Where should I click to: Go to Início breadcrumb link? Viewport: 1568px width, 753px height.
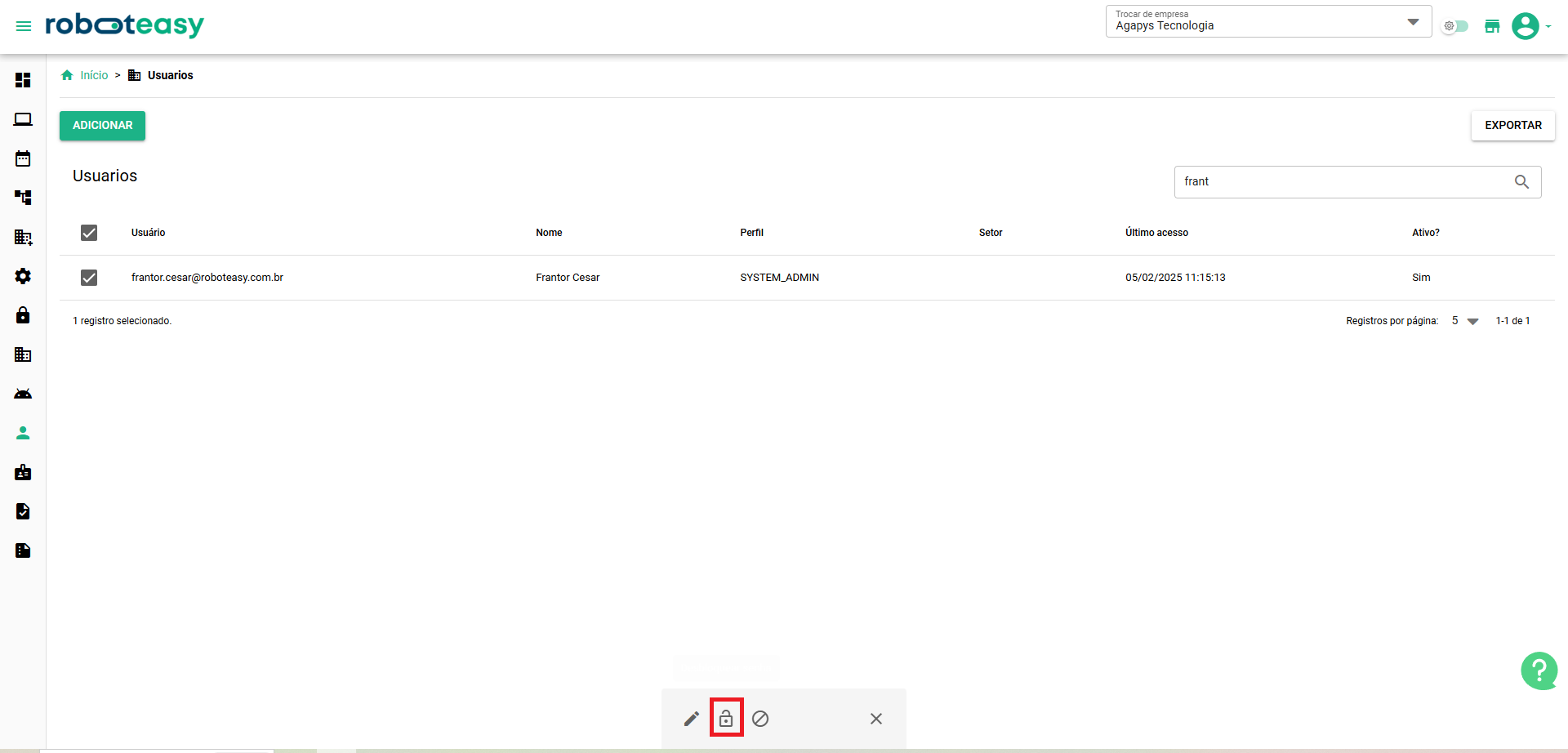(x=94, y=75)
